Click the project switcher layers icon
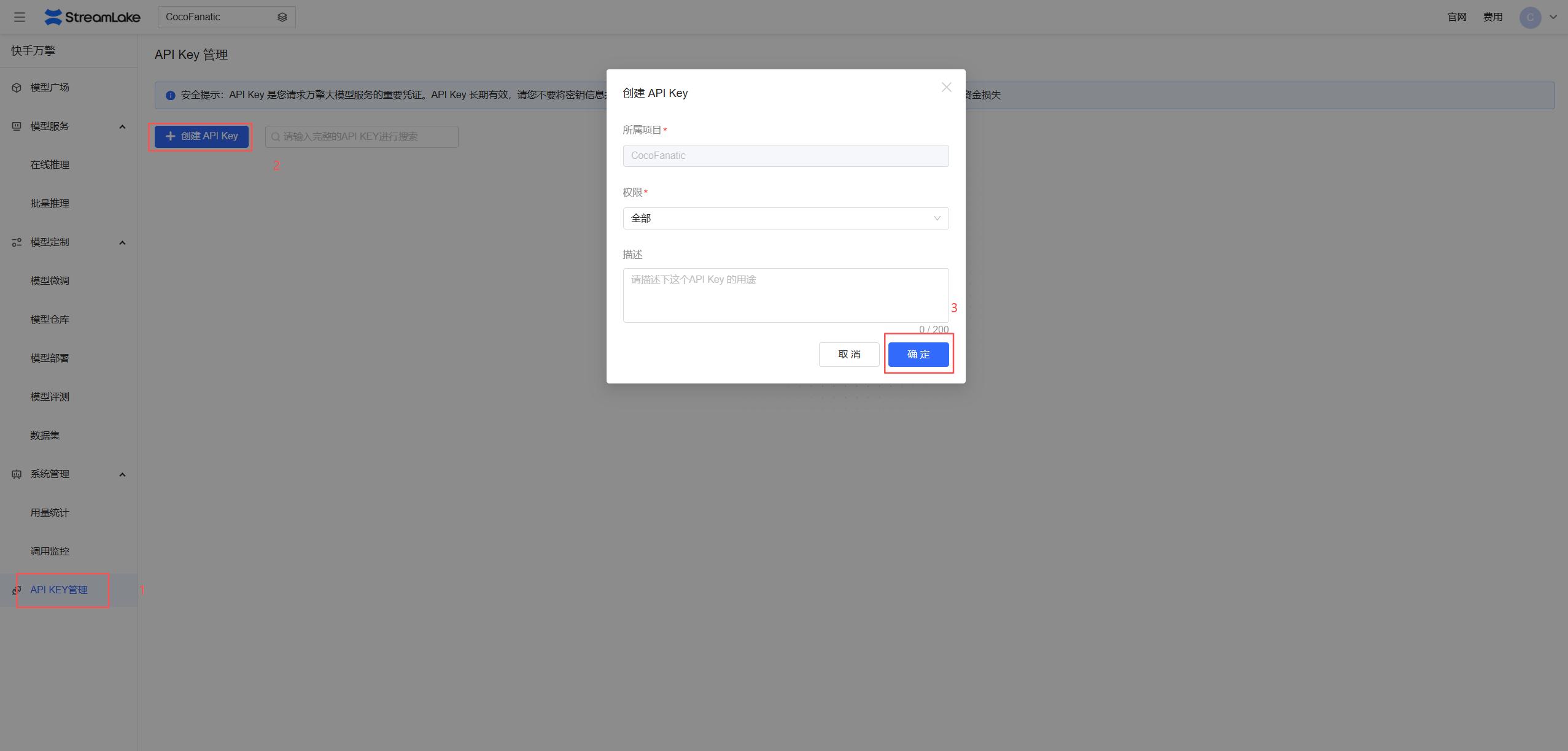 pos(282,17)
